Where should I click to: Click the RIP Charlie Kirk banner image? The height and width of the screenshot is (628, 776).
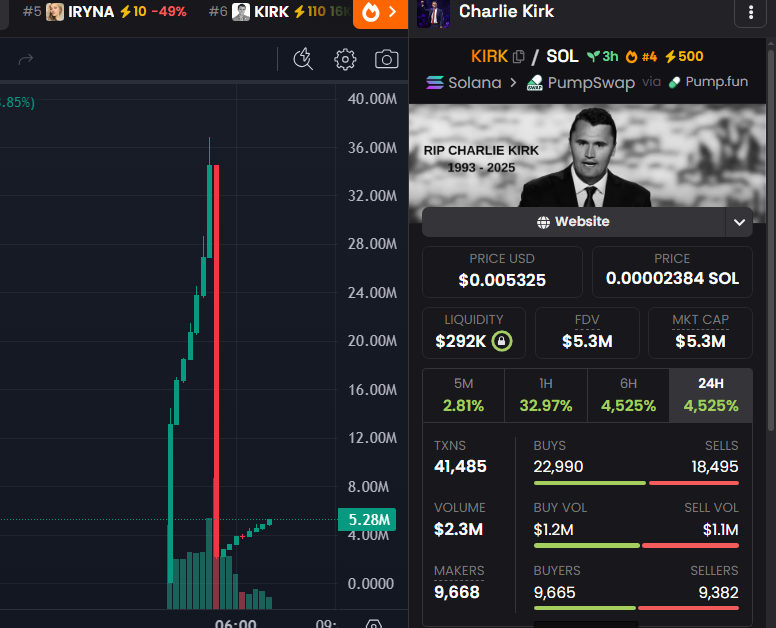pos(587,155)
